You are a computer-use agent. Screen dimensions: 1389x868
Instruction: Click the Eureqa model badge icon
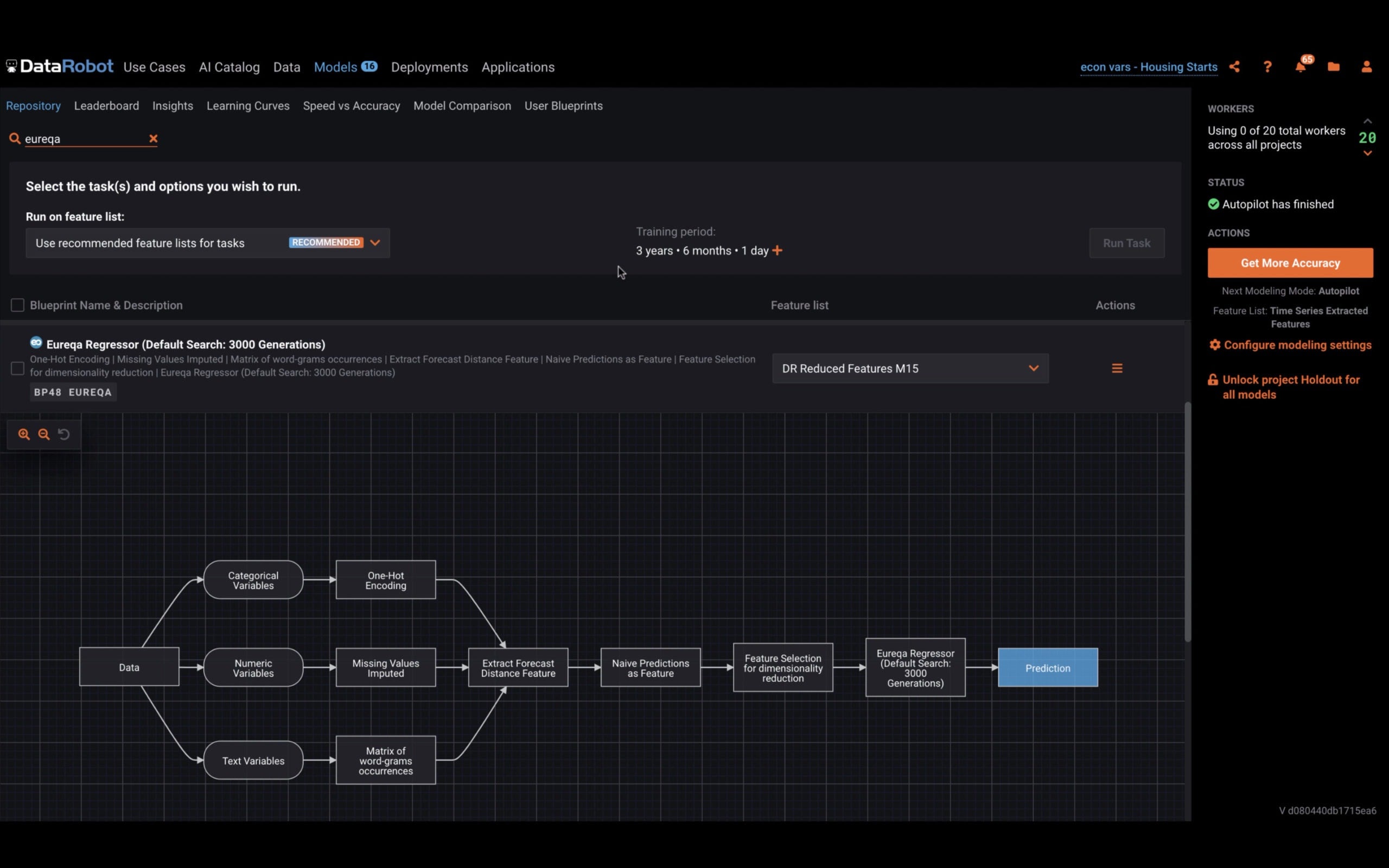click(36, 343)
